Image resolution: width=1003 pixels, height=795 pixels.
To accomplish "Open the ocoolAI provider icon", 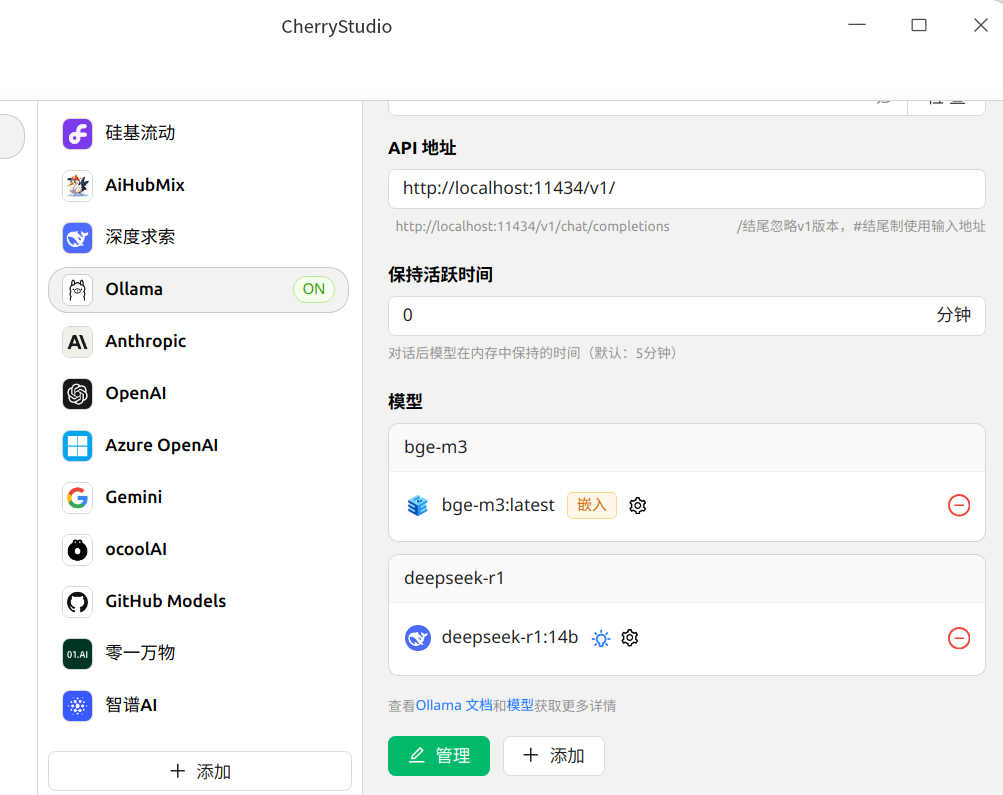I will click(77, 549).
